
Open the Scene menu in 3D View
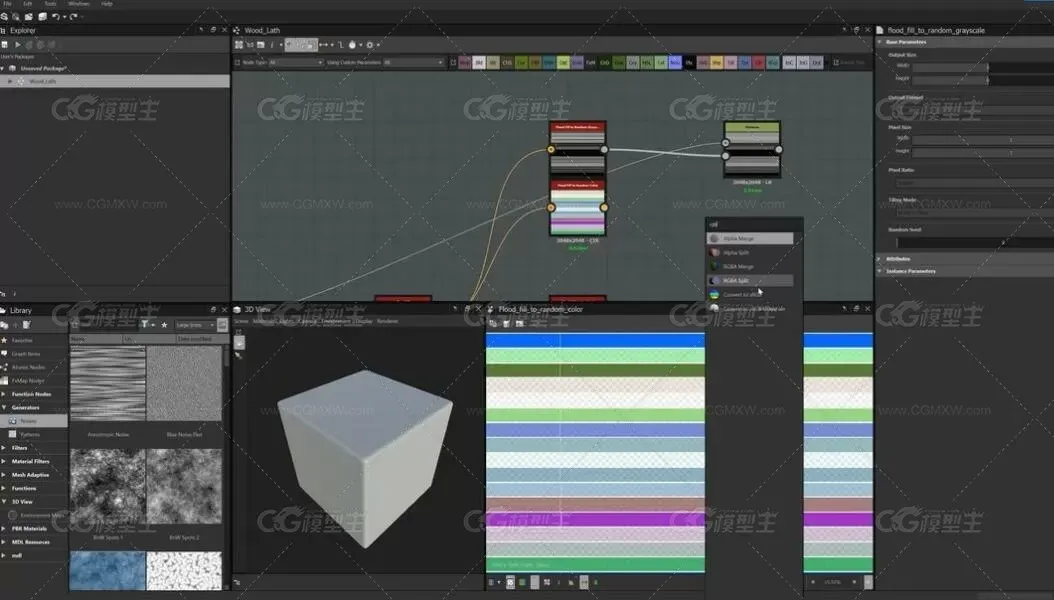[241, 321]
